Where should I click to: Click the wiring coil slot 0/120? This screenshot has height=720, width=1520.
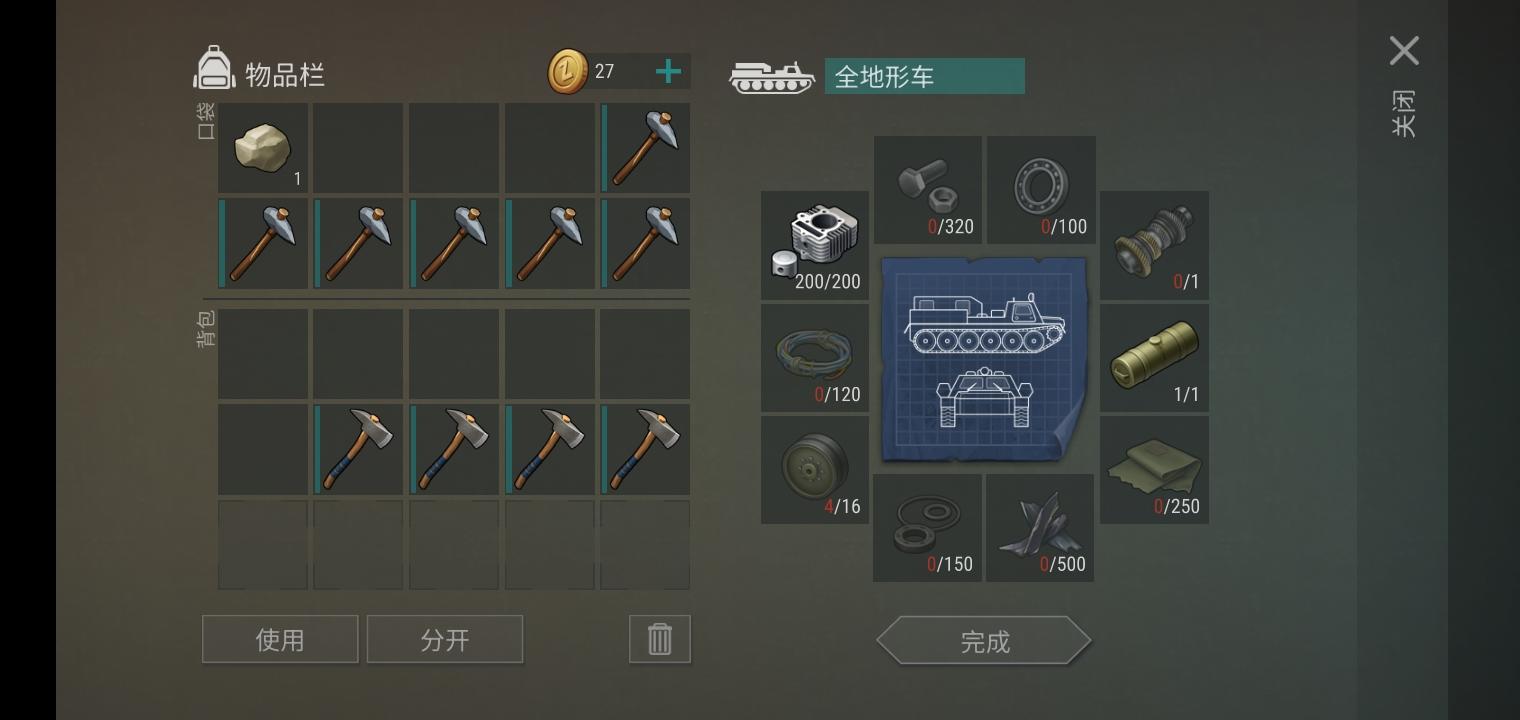815,358
